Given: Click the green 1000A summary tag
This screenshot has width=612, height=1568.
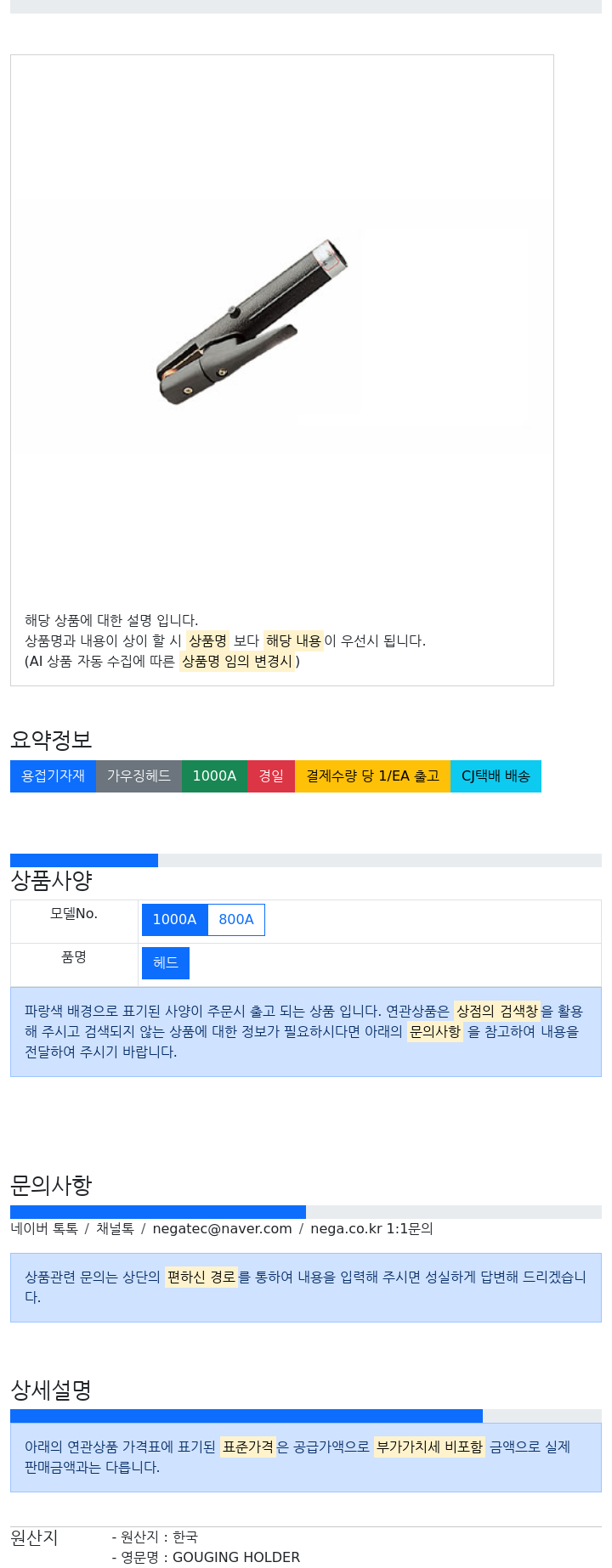Looking at the screenshot, I should [x=214, y=776].
